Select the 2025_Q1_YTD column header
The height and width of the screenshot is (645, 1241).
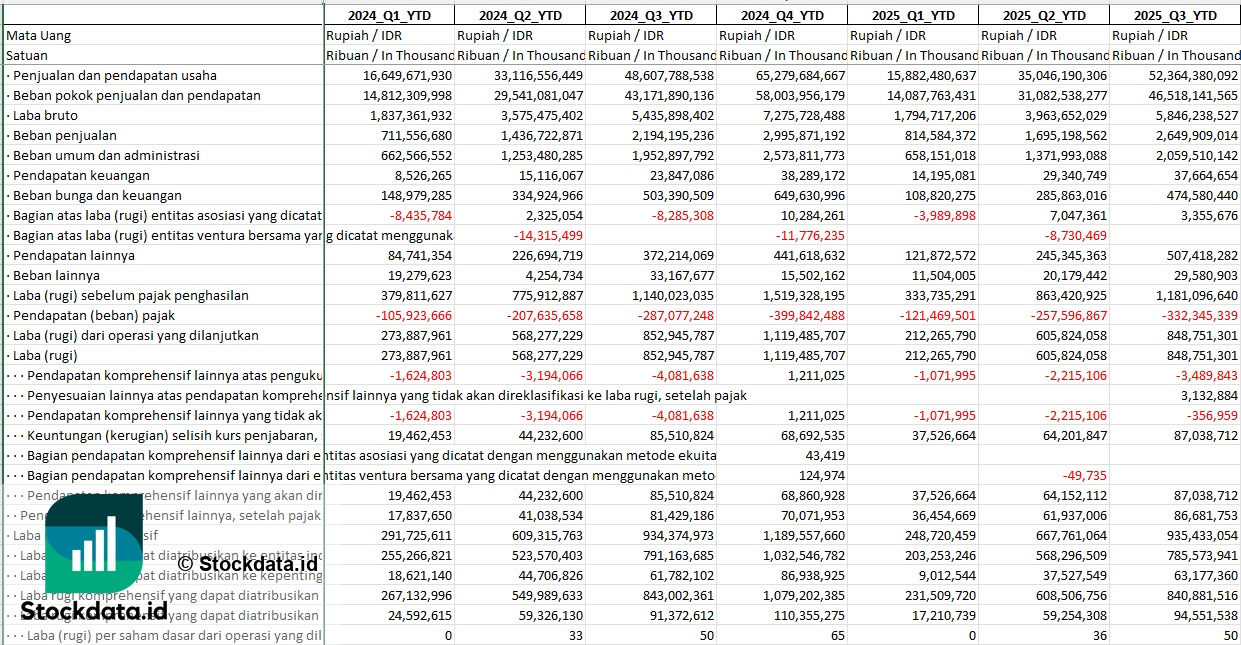pos(913,15)
